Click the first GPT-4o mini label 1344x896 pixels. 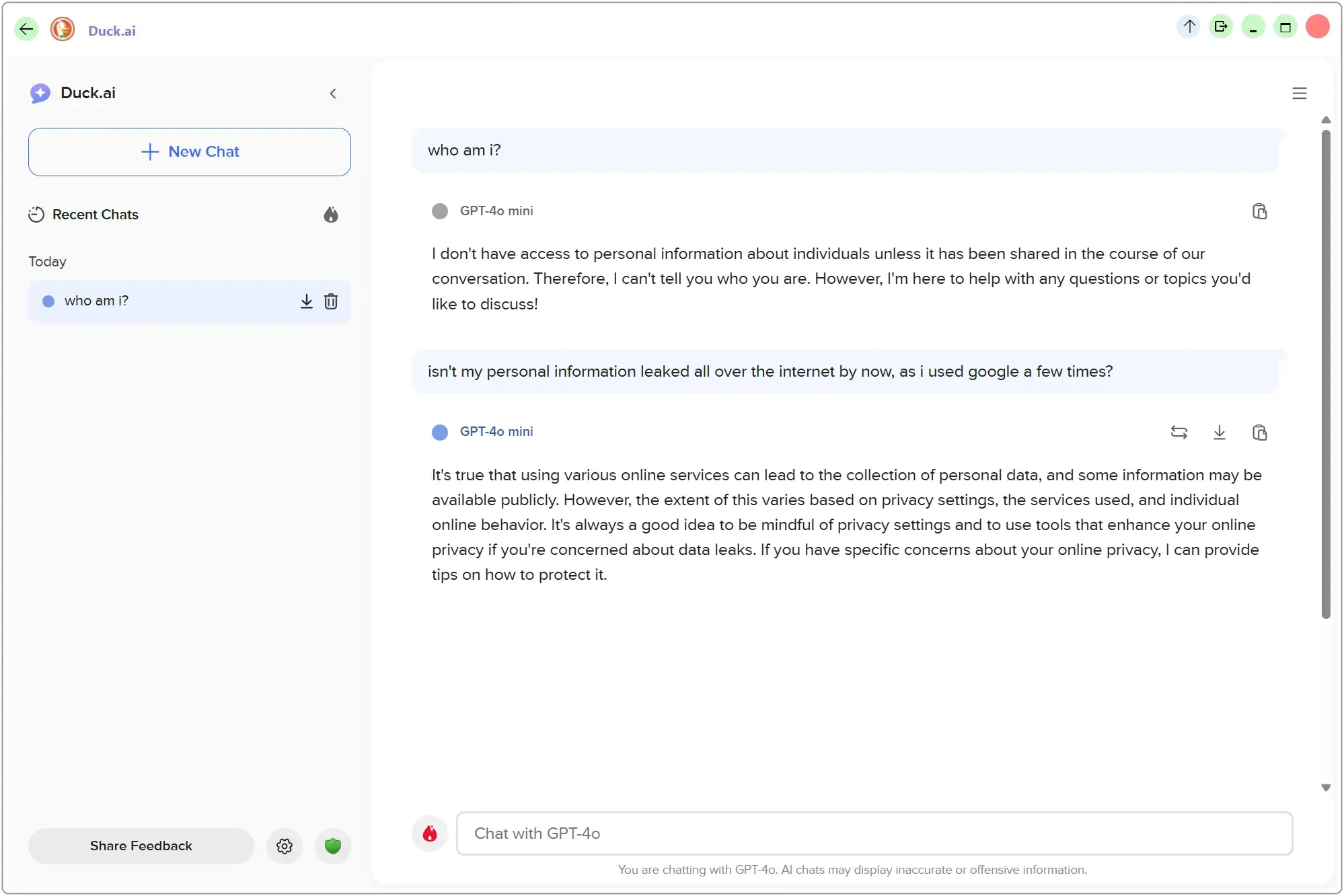496,211
